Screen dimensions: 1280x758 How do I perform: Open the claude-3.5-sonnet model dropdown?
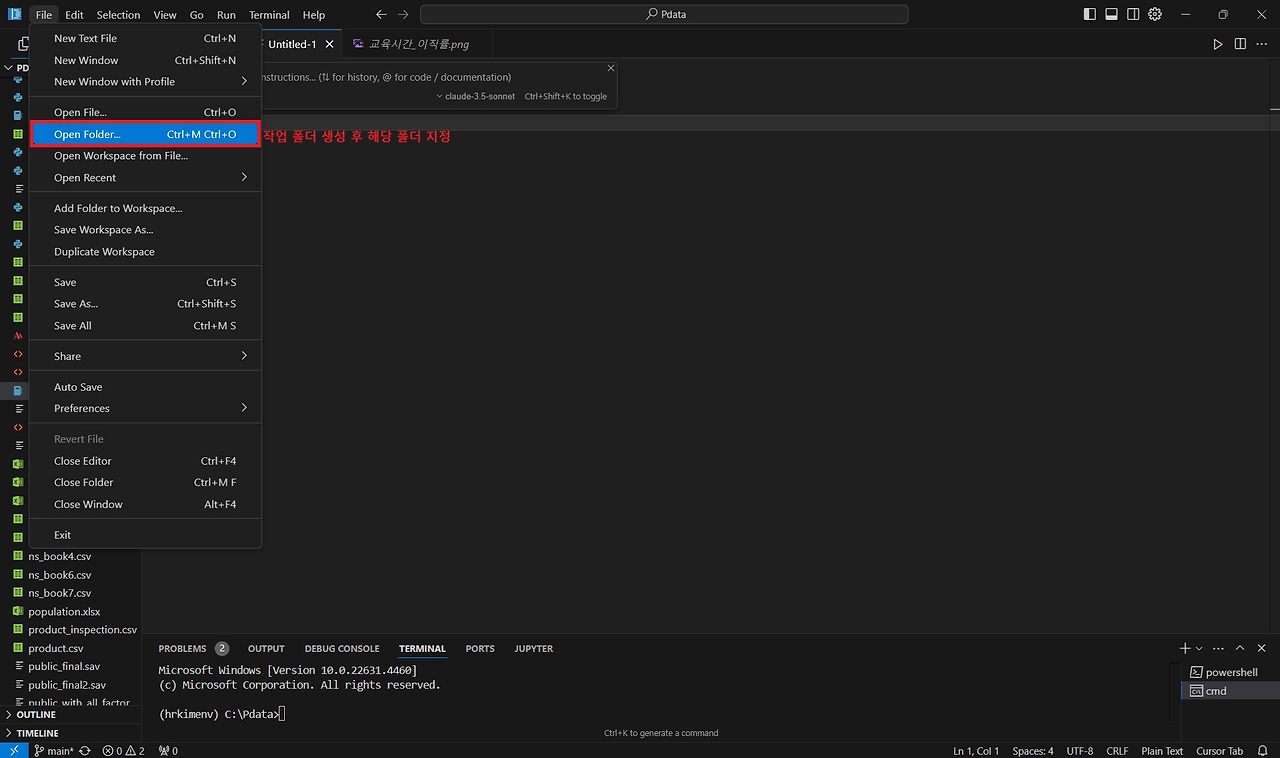tap(475, 96)
